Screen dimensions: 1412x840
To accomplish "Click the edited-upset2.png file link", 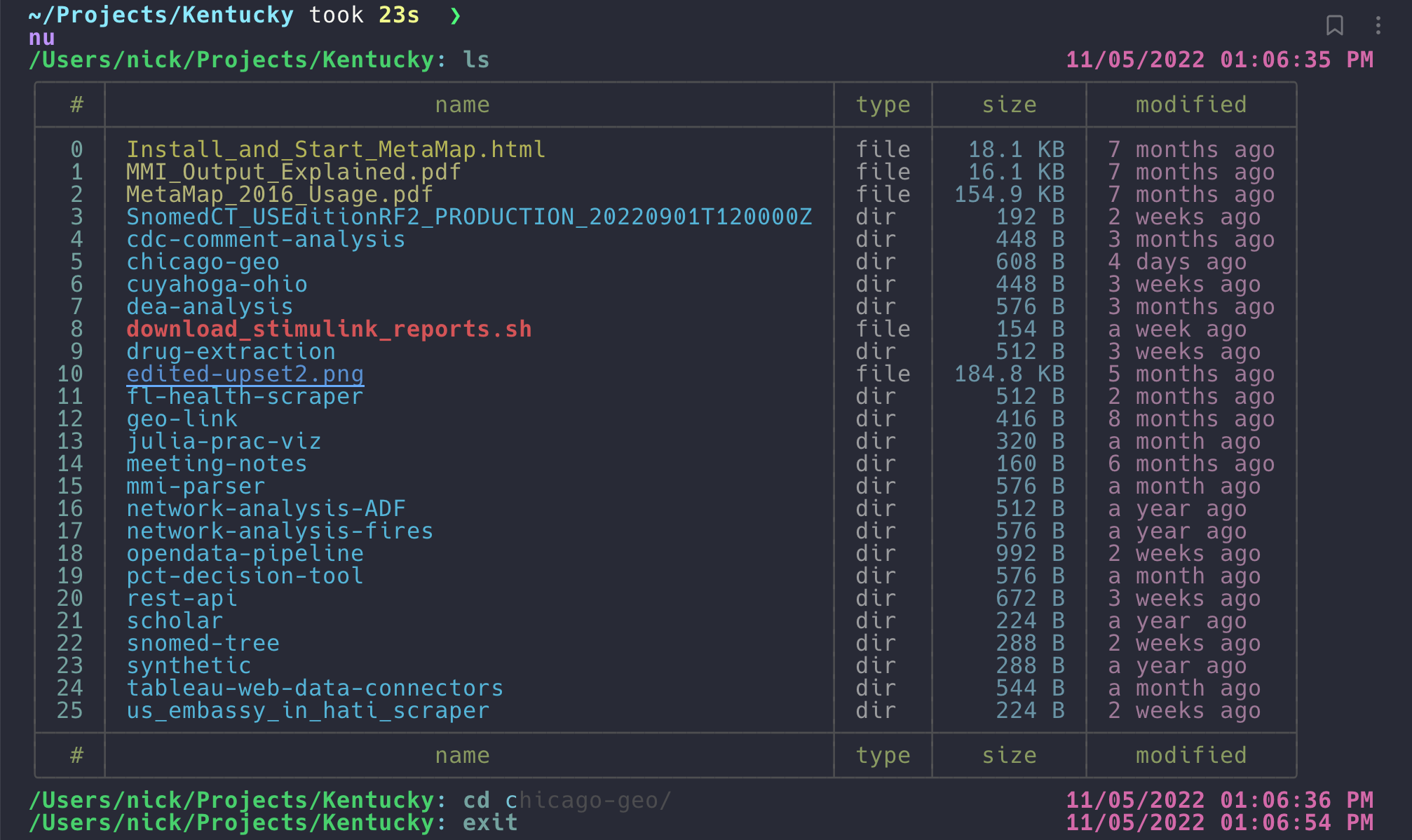I will pos(245,374).
